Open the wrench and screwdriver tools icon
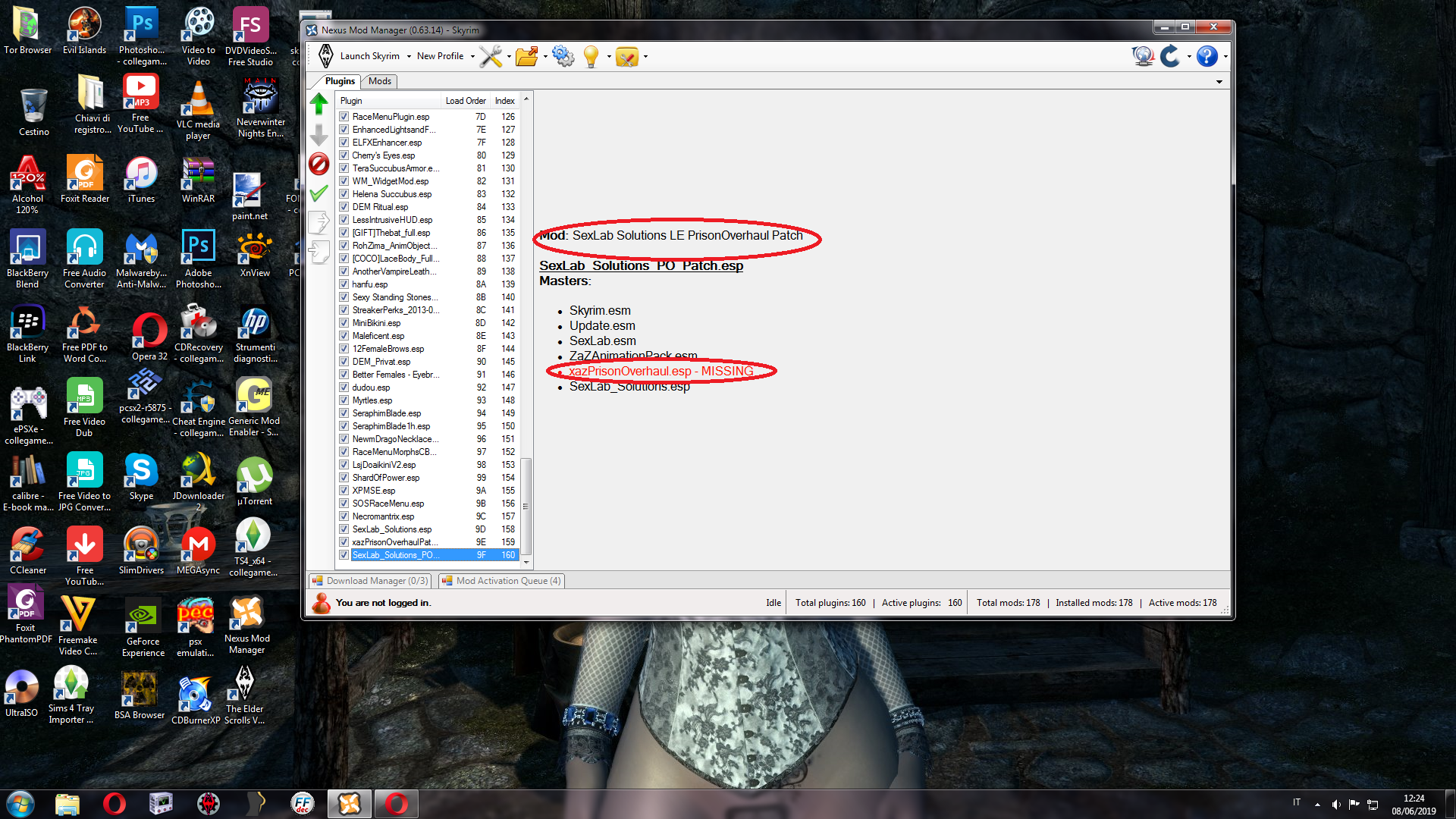Image resolution: width=1456 pixels, height=819 pixels. click(x=491, y=56)
